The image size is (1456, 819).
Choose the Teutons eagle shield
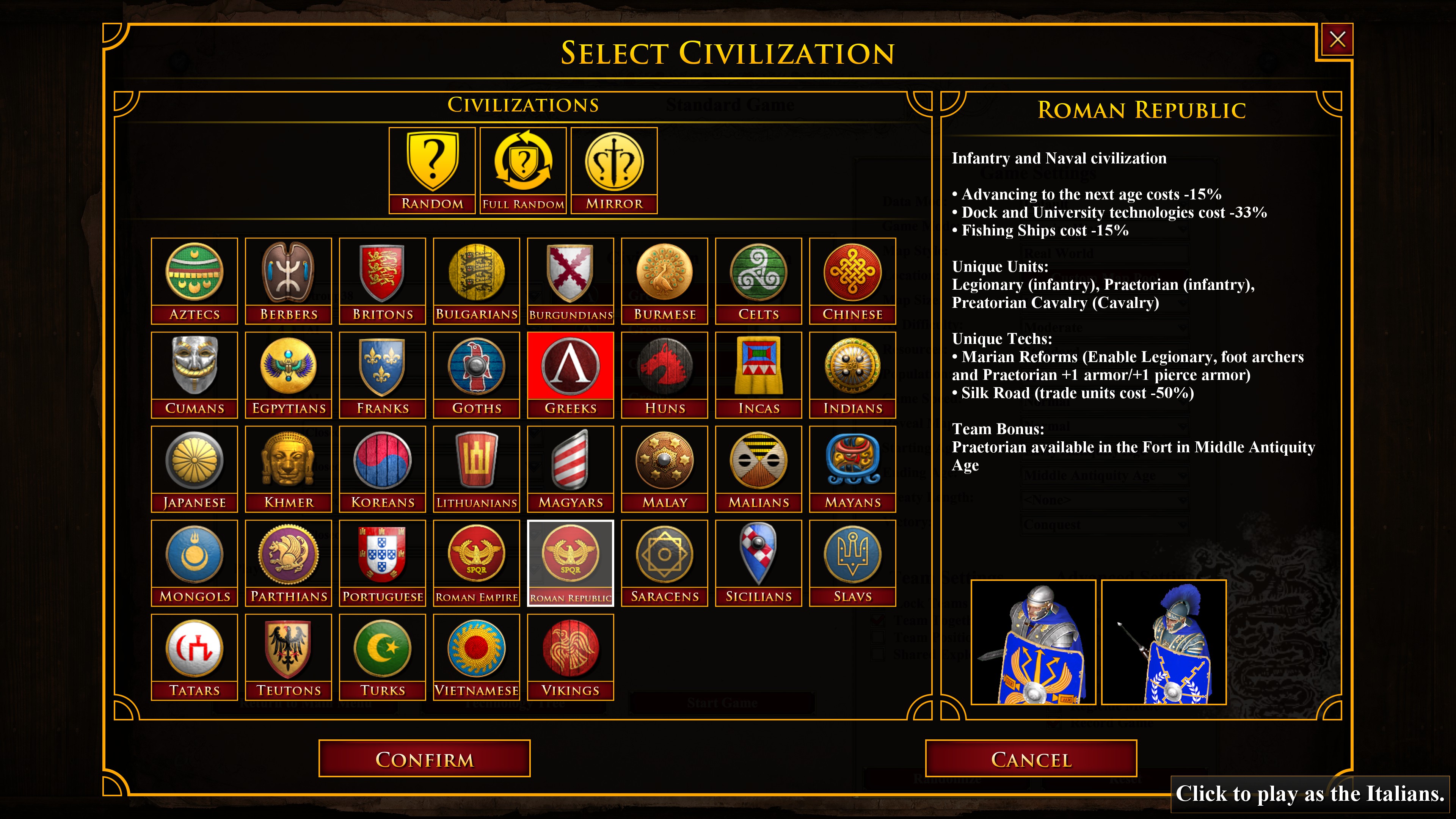coord(288,657)
